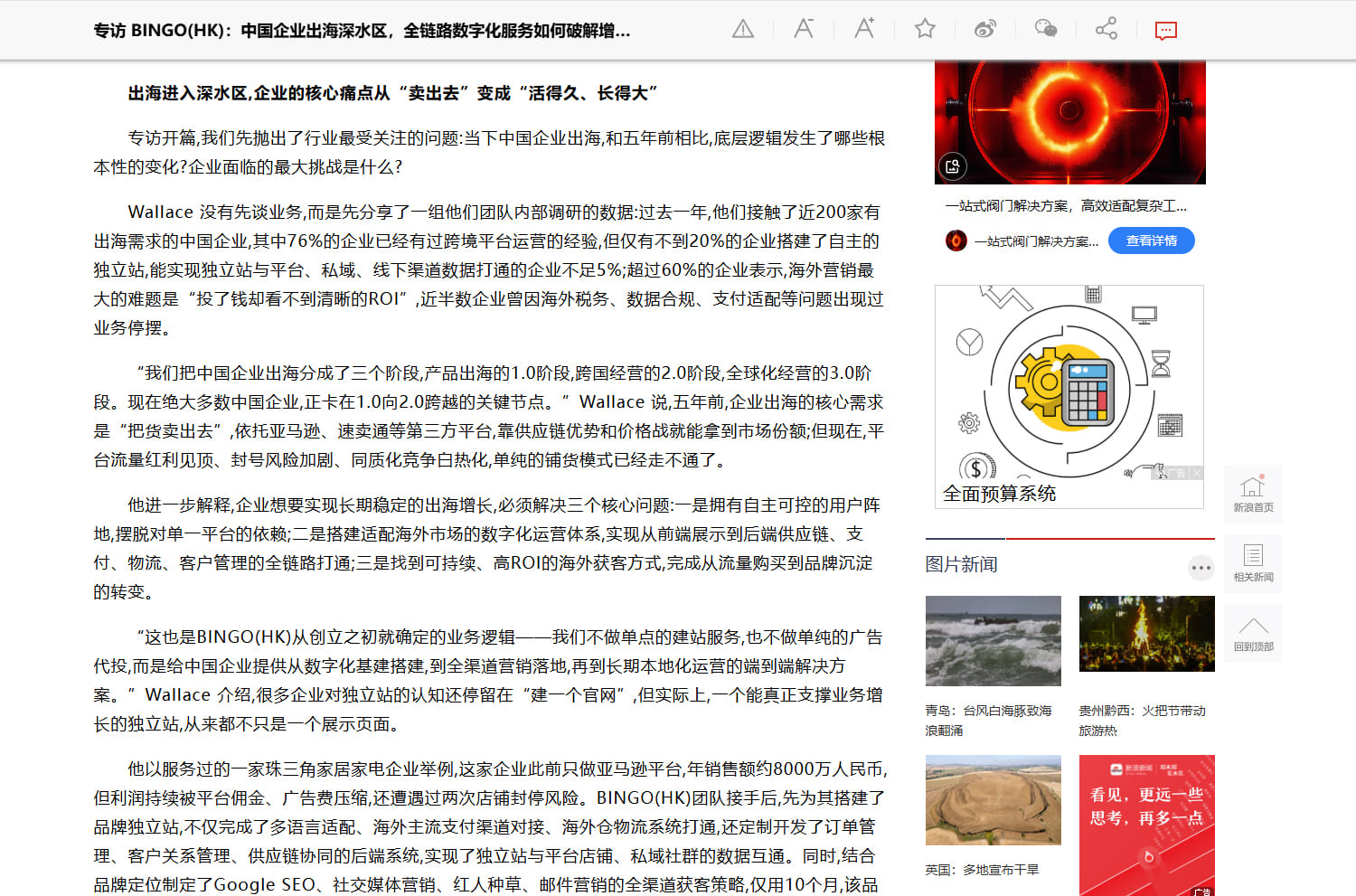Click 回到顶部 back-to-top arrow

tap(1253, 633)
